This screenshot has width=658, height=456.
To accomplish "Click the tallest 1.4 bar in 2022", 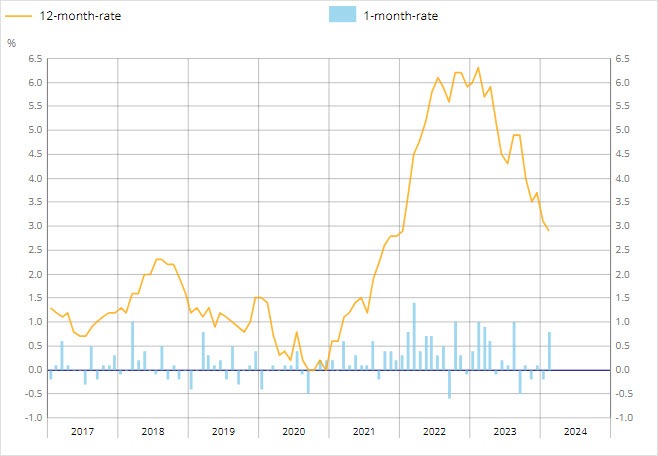I will pos(414,336).
